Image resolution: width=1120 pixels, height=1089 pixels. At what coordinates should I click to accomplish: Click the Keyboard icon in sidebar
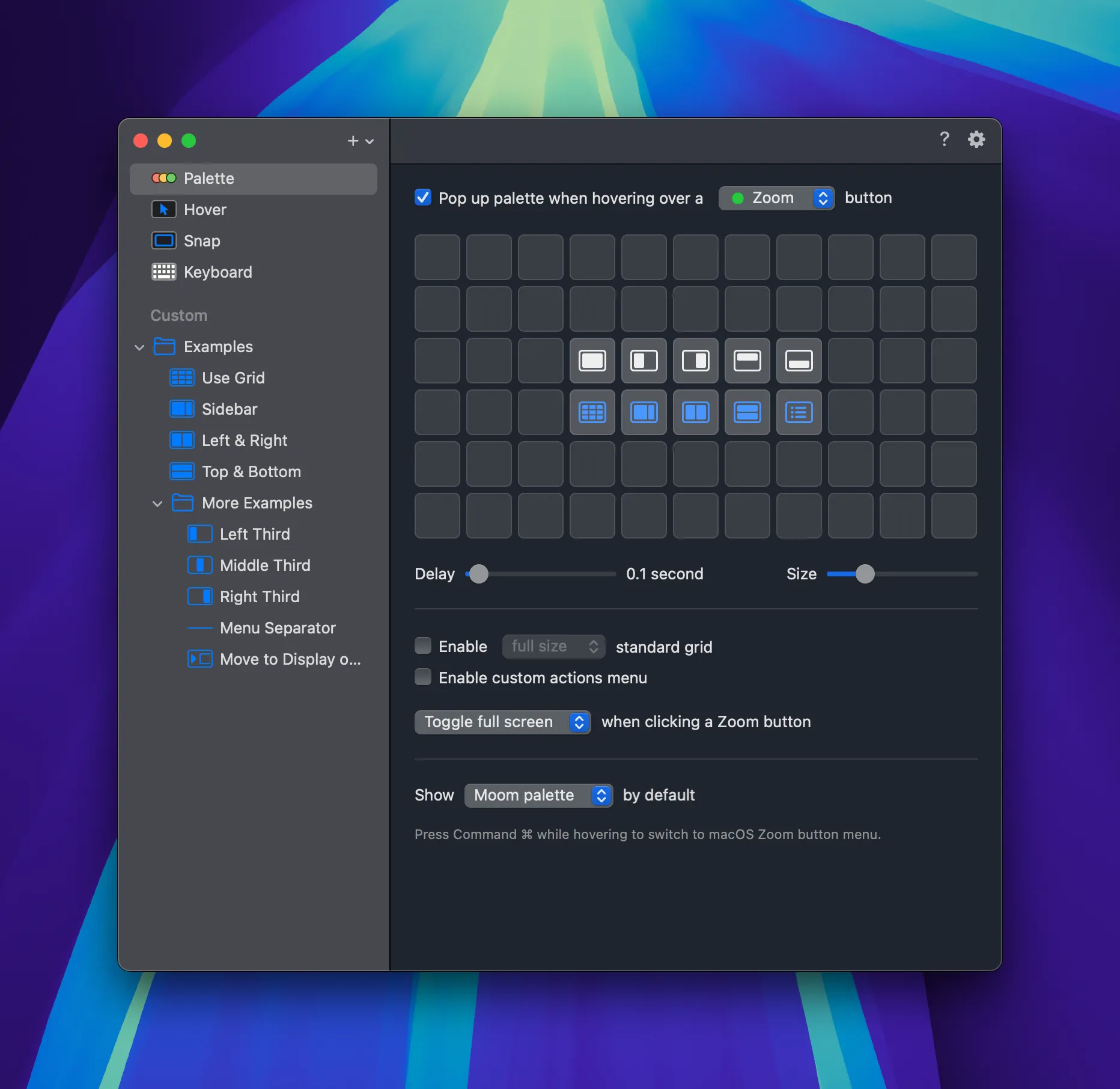164,272
